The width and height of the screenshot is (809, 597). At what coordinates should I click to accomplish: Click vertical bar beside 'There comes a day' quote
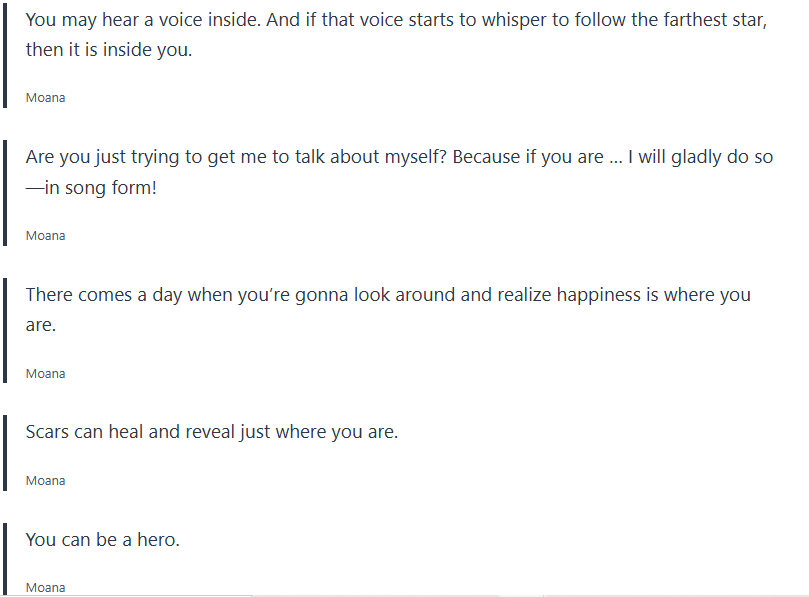pyautogui.click(x=5, y=330)
